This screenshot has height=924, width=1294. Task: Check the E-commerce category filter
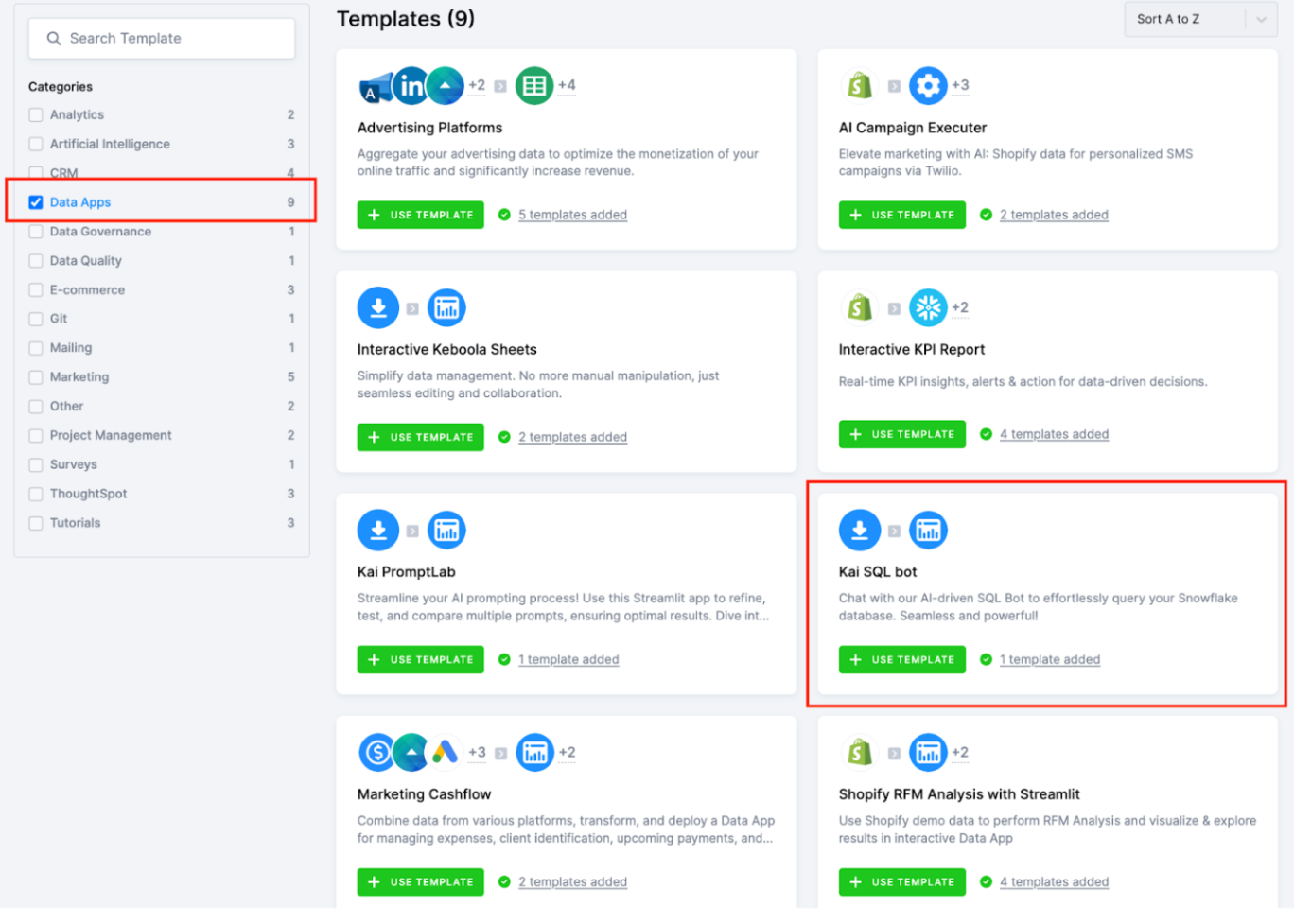pyautogui.click(x=36, y=290)
